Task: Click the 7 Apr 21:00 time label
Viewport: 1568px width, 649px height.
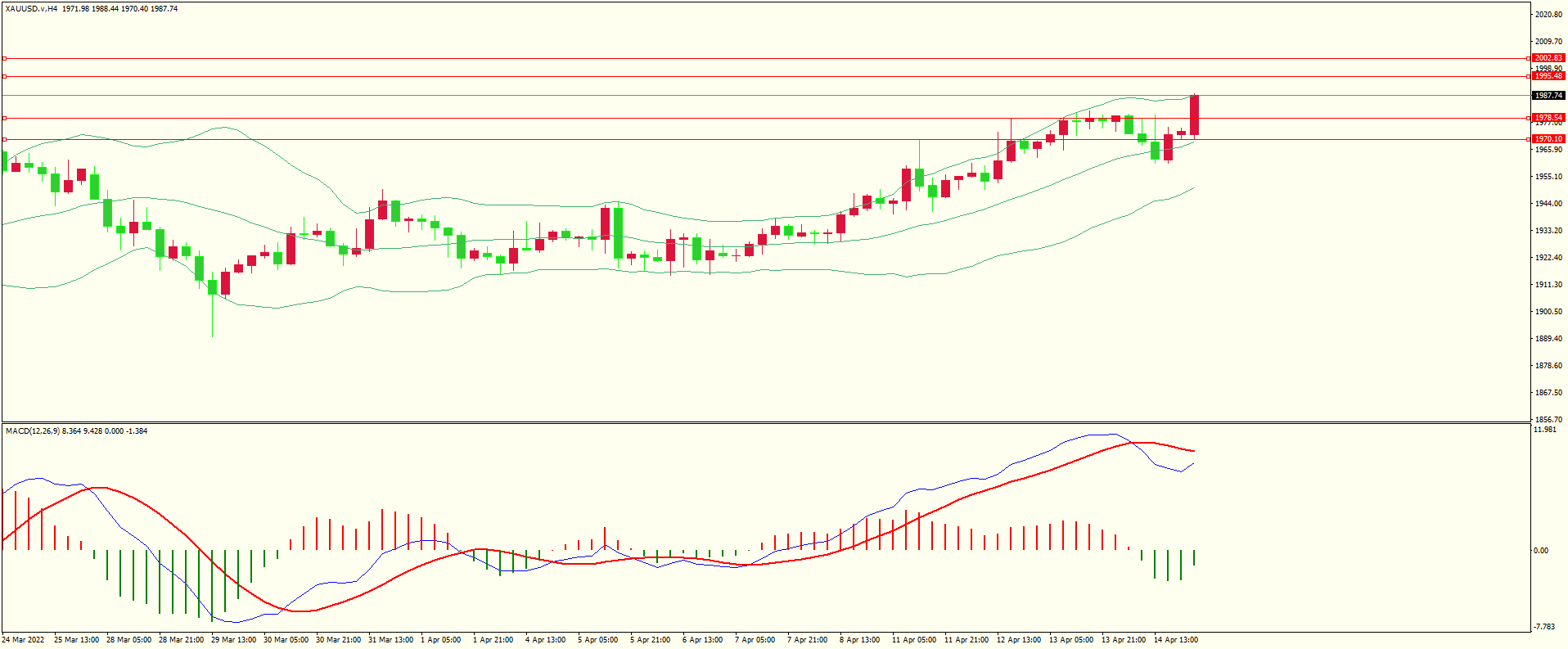Action: 807,640
